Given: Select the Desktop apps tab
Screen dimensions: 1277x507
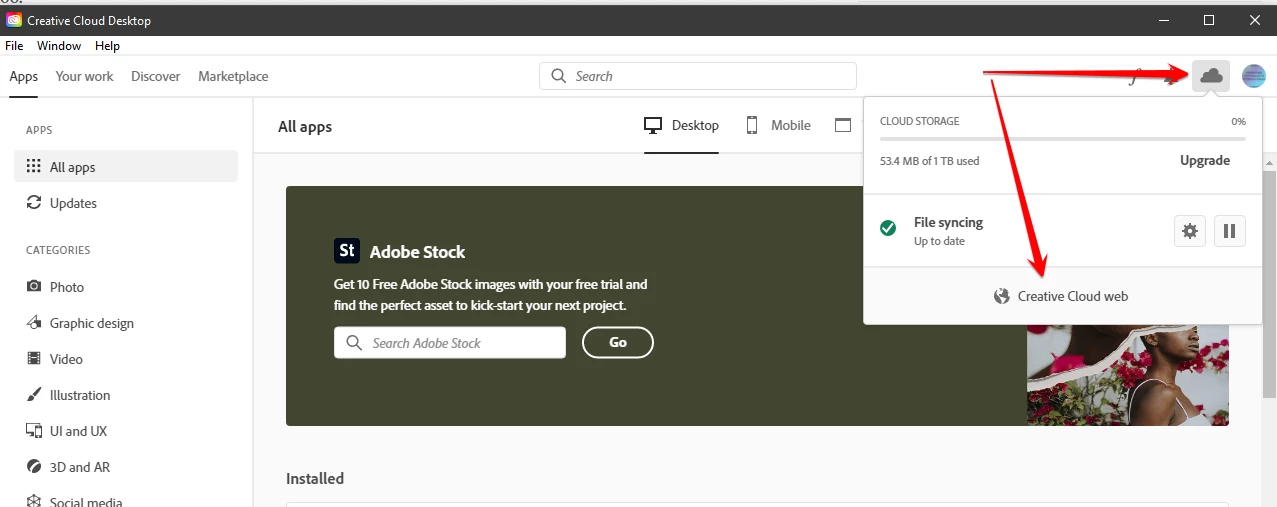Looking at the screenshot, I should (x=682, y=125).
